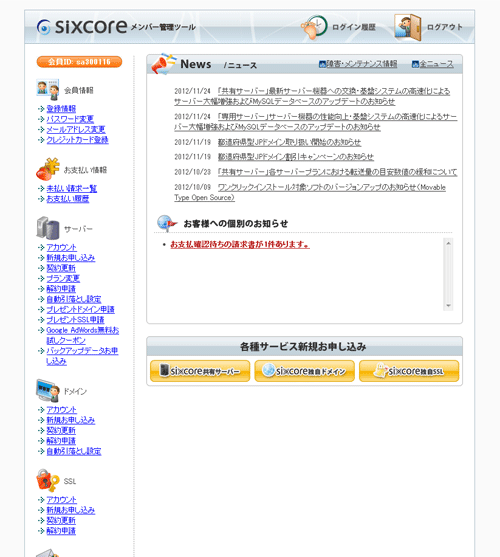Click the sixcore共有サーバー application button

coord(200,371)
